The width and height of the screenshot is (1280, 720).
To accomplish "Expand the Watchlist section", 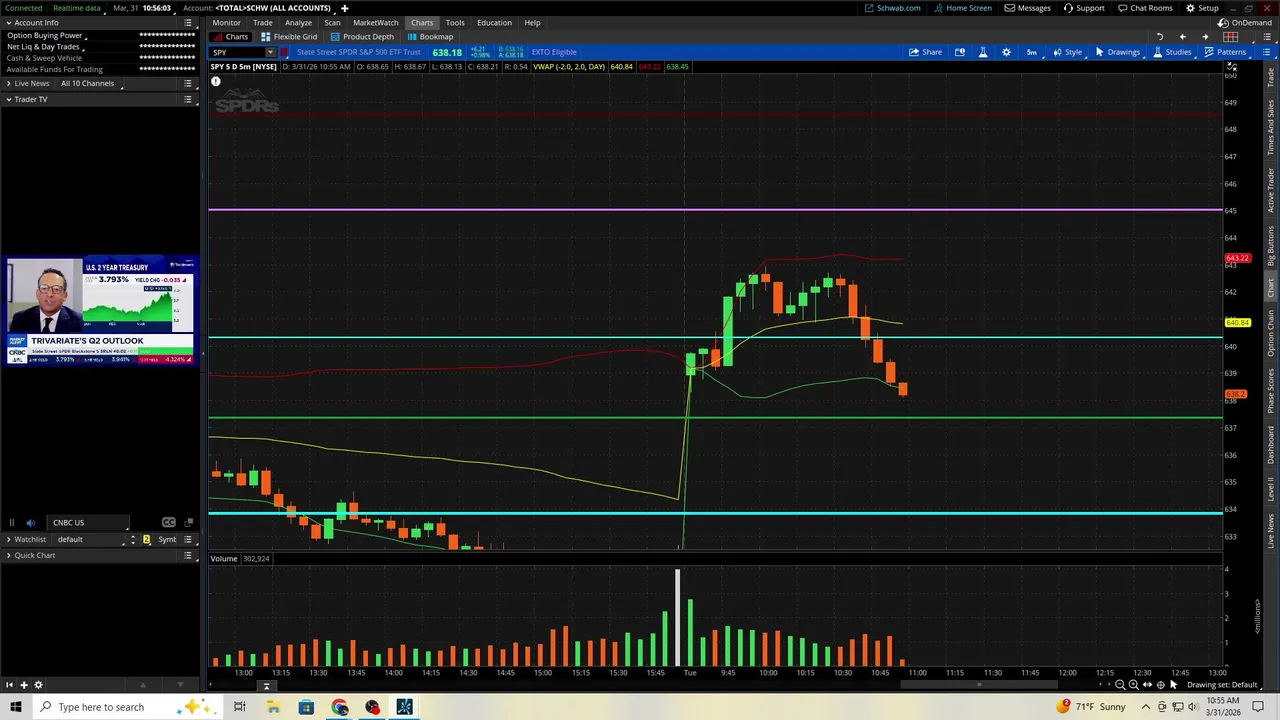I will (9, 539).
